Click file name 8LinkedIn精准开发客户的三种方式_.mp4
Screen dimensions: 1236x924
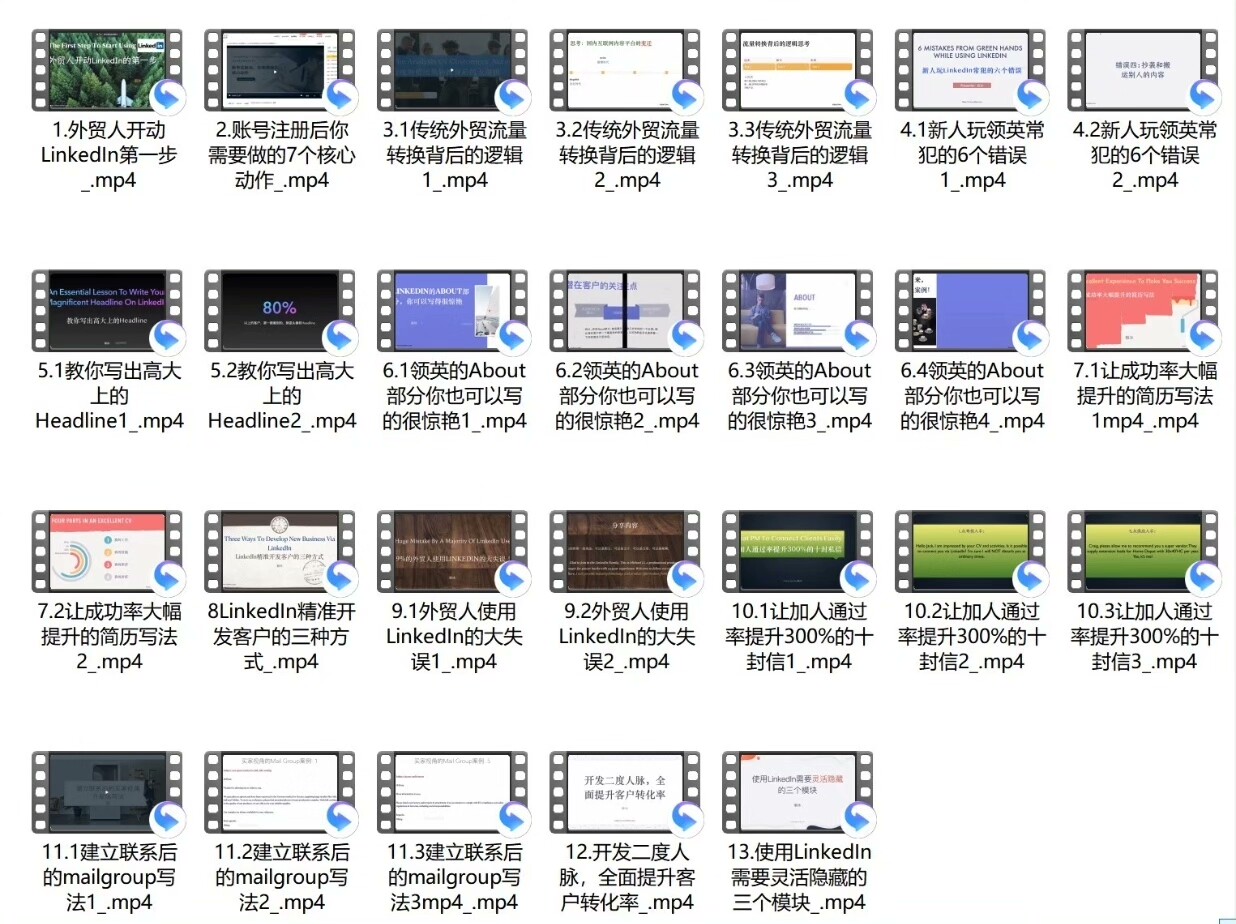[281, 637]
